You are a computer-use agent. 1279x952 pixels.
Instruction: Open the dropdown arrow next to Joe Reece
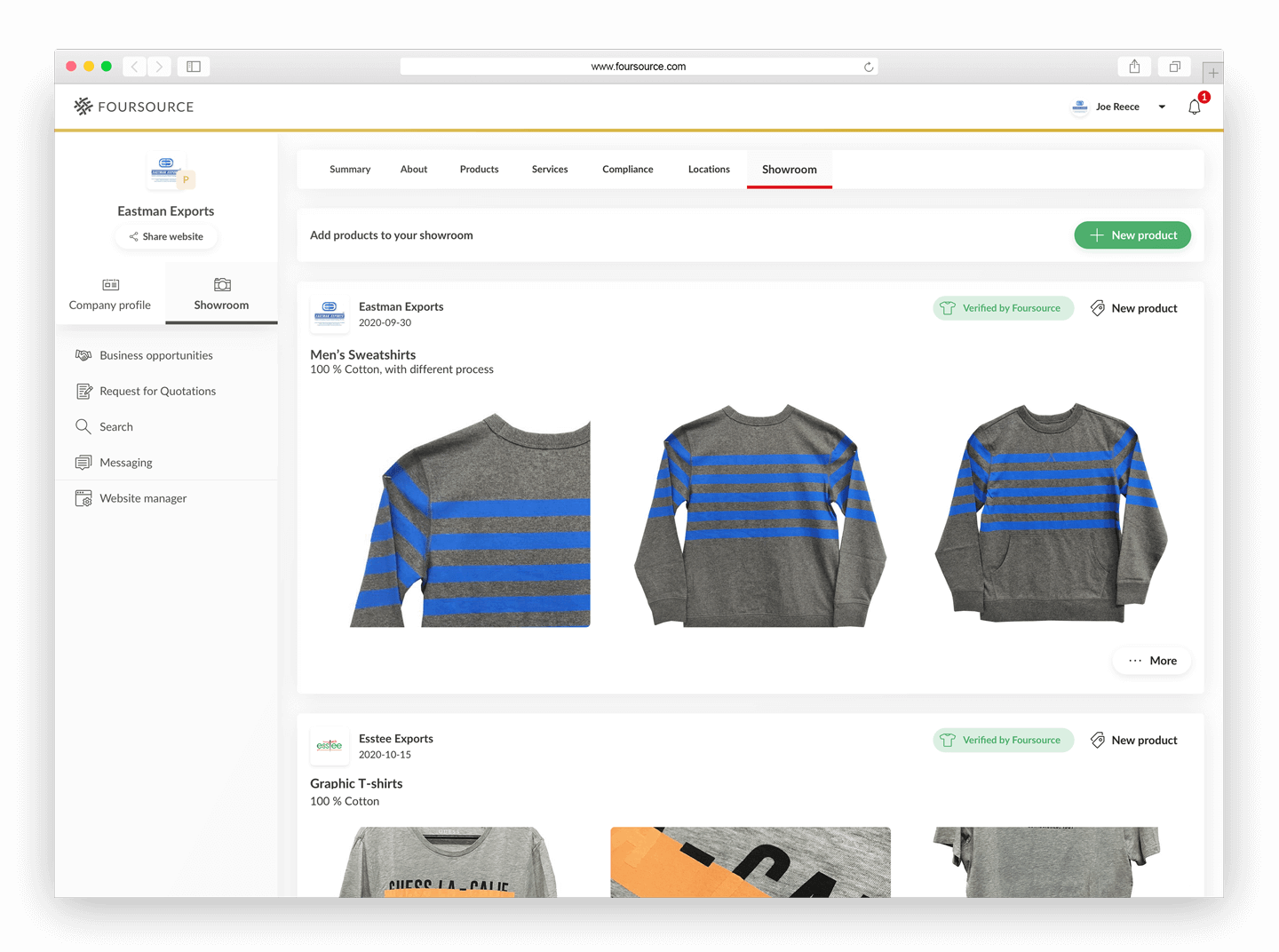pyautogui.click(x=1162, y=107)
